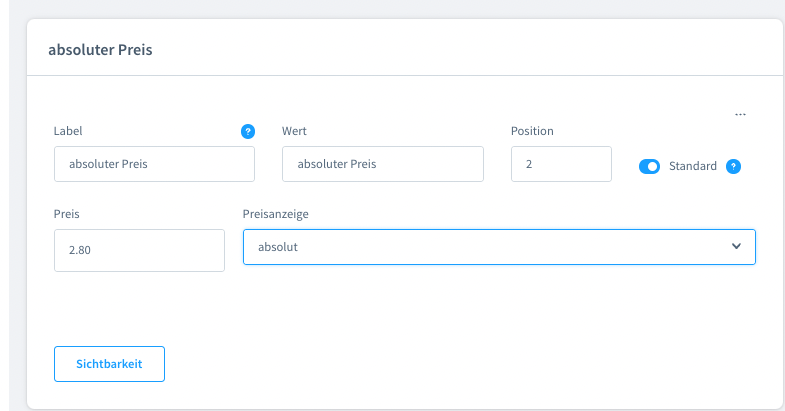Click the card header bar area
785x411 pixels.
point(450,50)
